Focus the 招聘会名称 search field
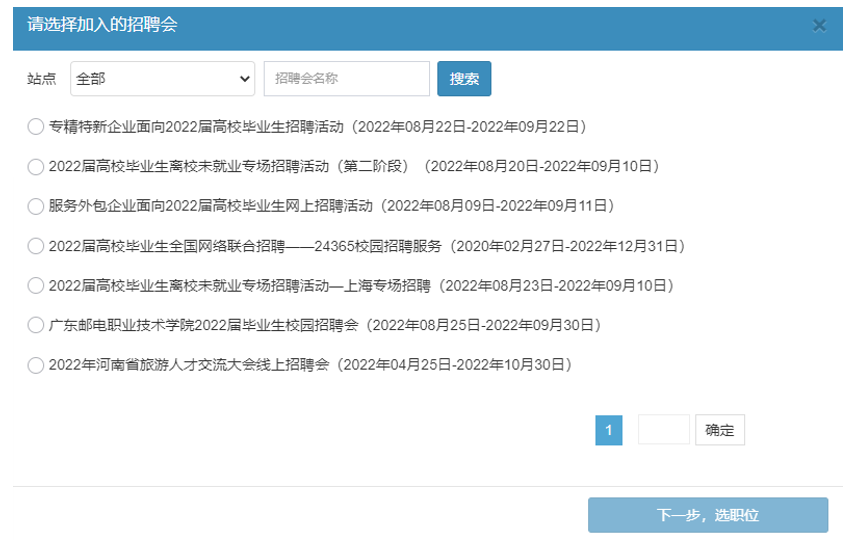Image resolution: width=865 pixels, height=556 pixels. click(346, 79)
